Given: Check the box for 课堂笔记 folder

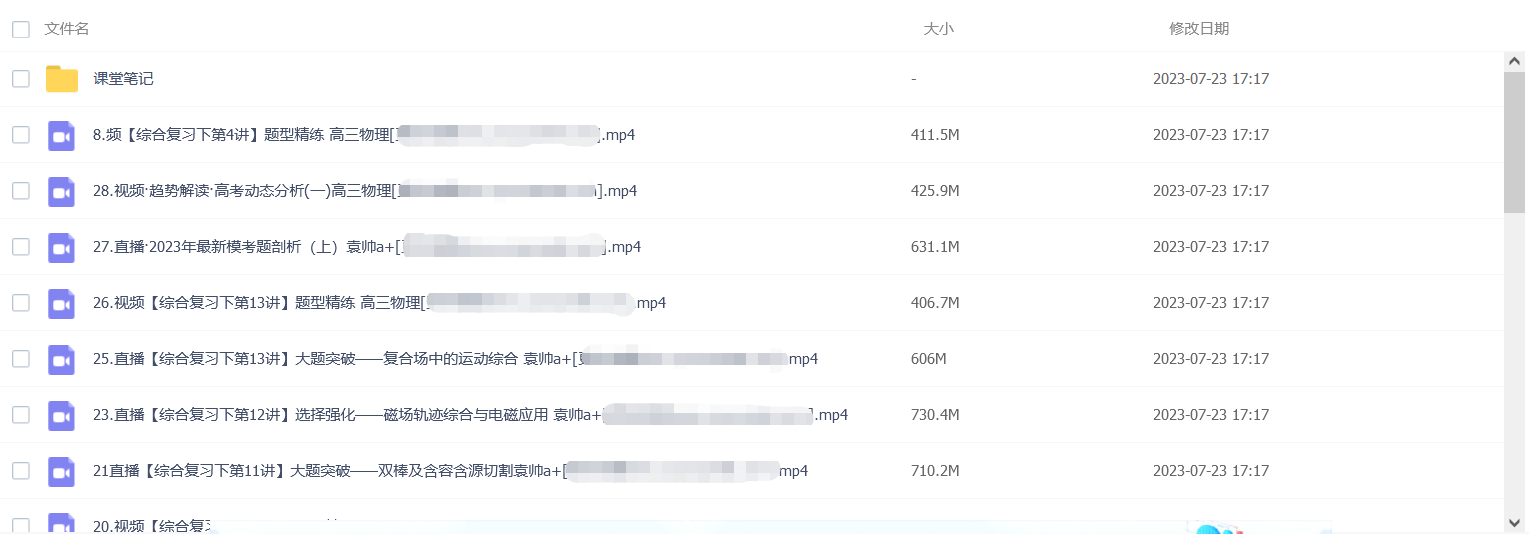Looking at the screenshot, I should tap(20, 79).
